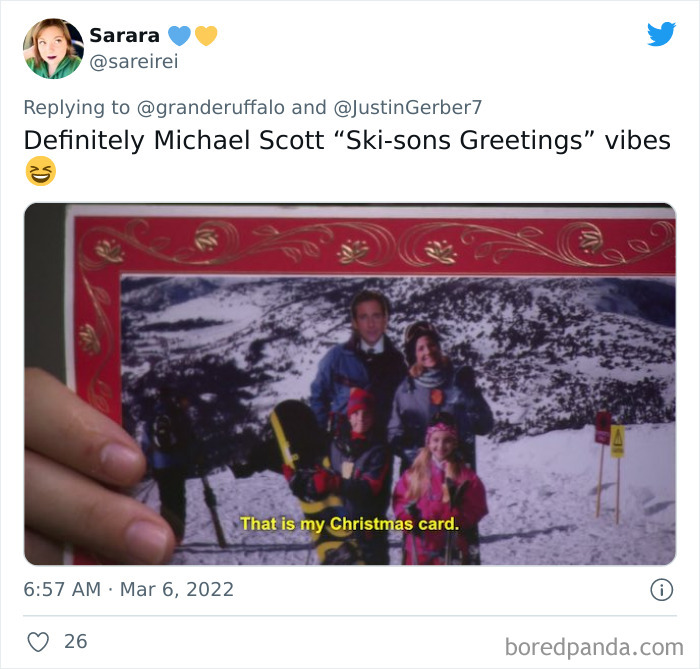Open the tweet info circle icon
This screenshot has width=700, height=669.
(661, 590)
